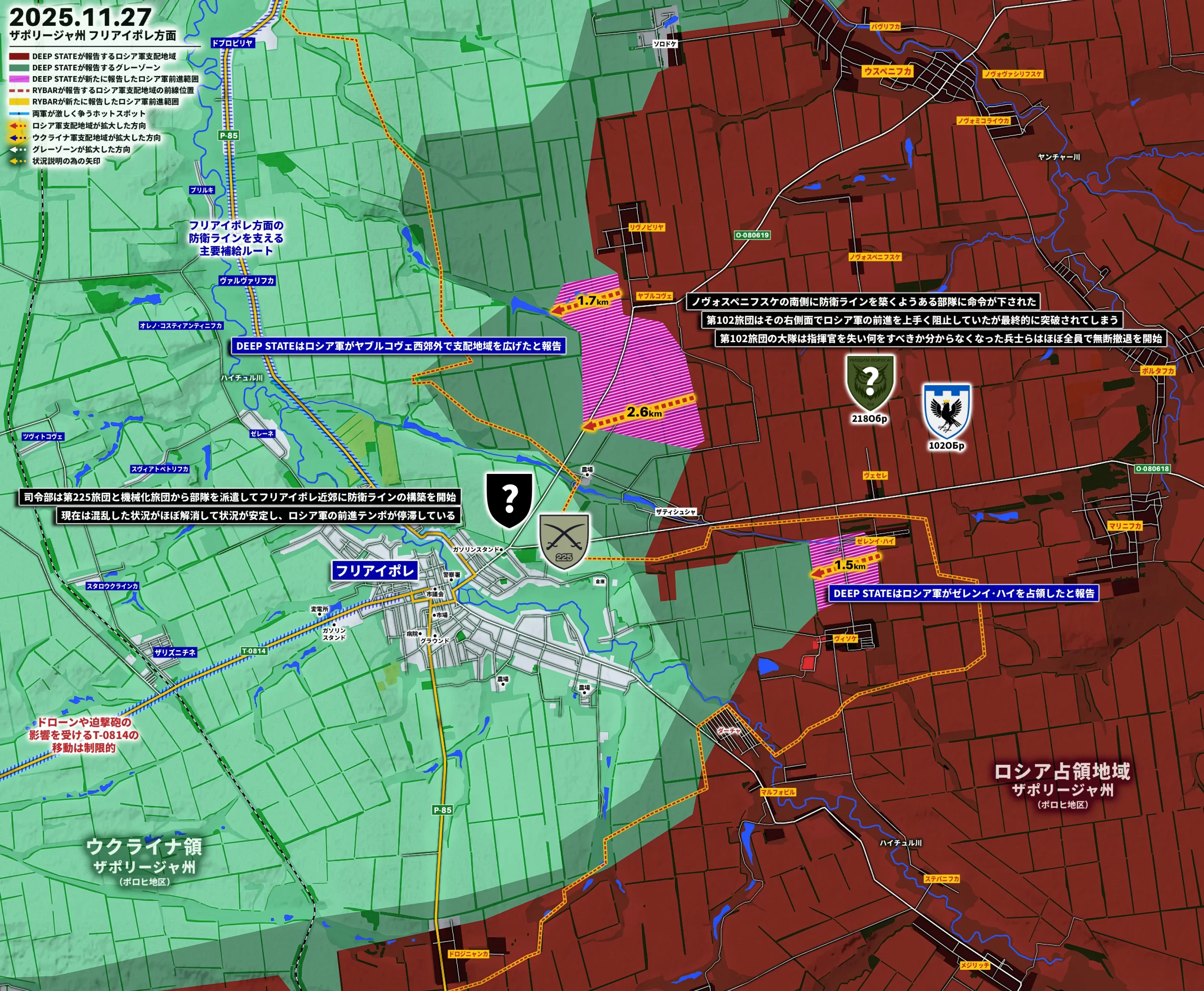Click the O-080619 road marker
Image resolution: width=1204 pixels, height=991 pixels.
[752, 235]
